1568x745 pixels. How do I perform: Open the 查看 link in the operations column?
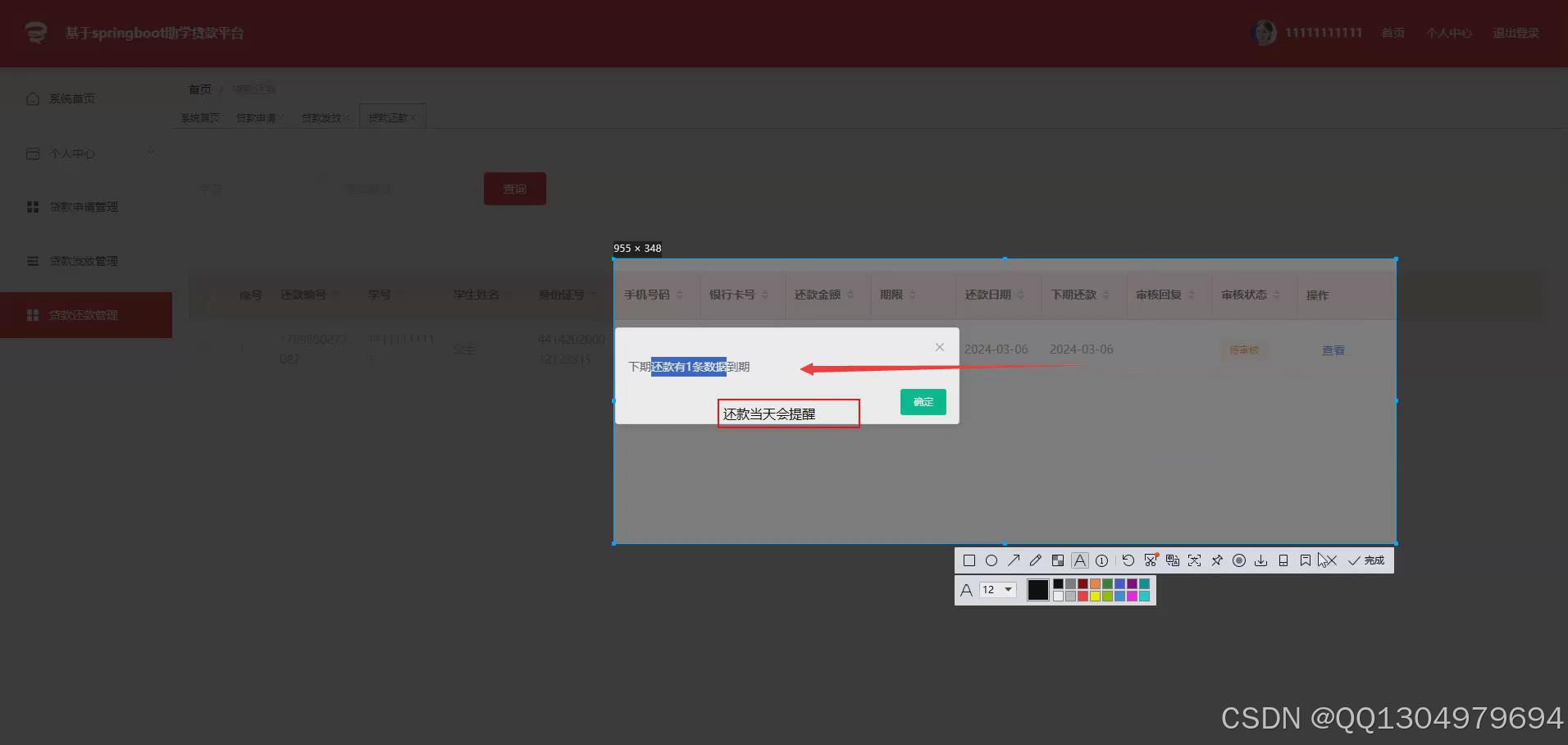click(1333, 350)
